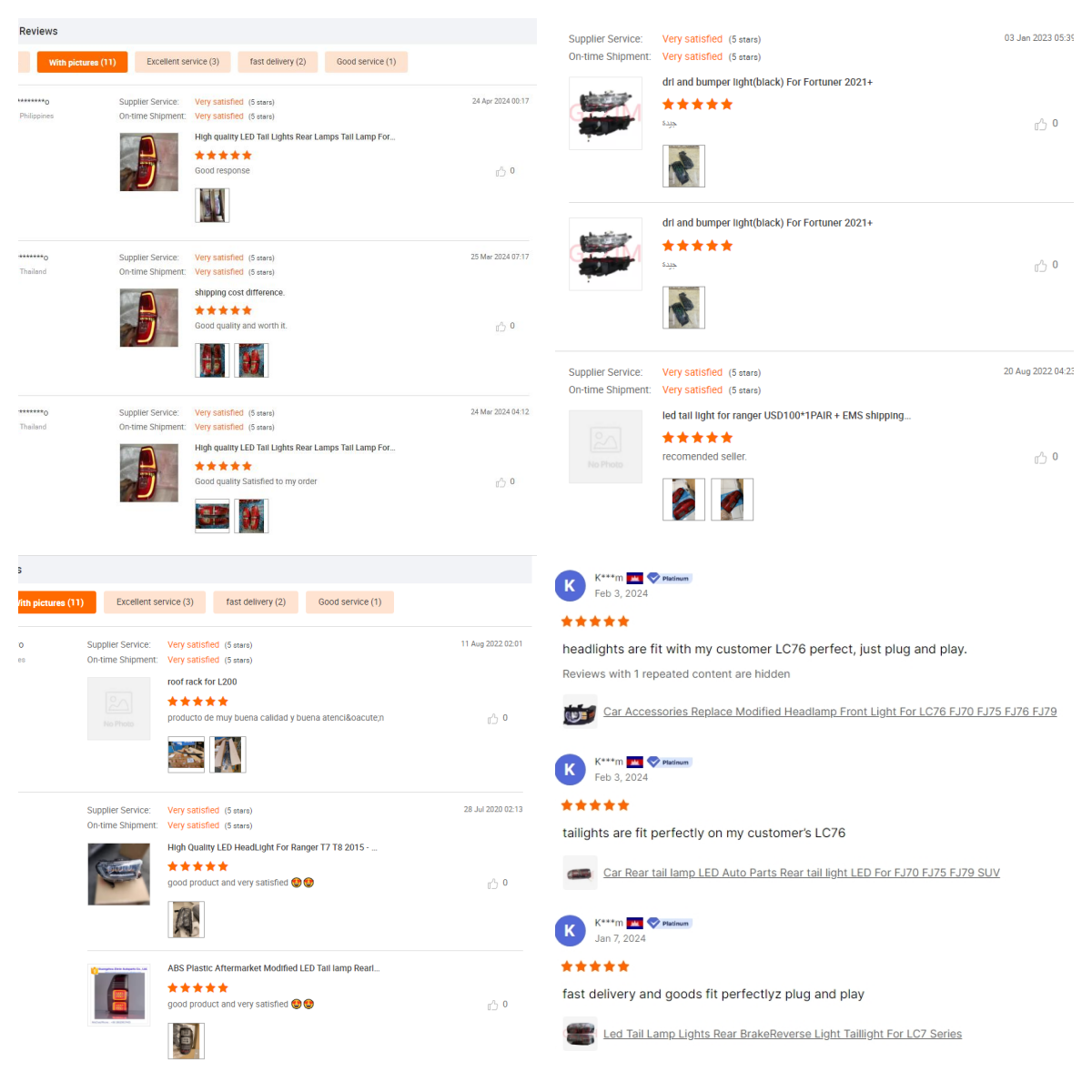Open photo under first Fortuner bumper light review
Viewport: 1092px width, 1092px height.
point(683,167)
